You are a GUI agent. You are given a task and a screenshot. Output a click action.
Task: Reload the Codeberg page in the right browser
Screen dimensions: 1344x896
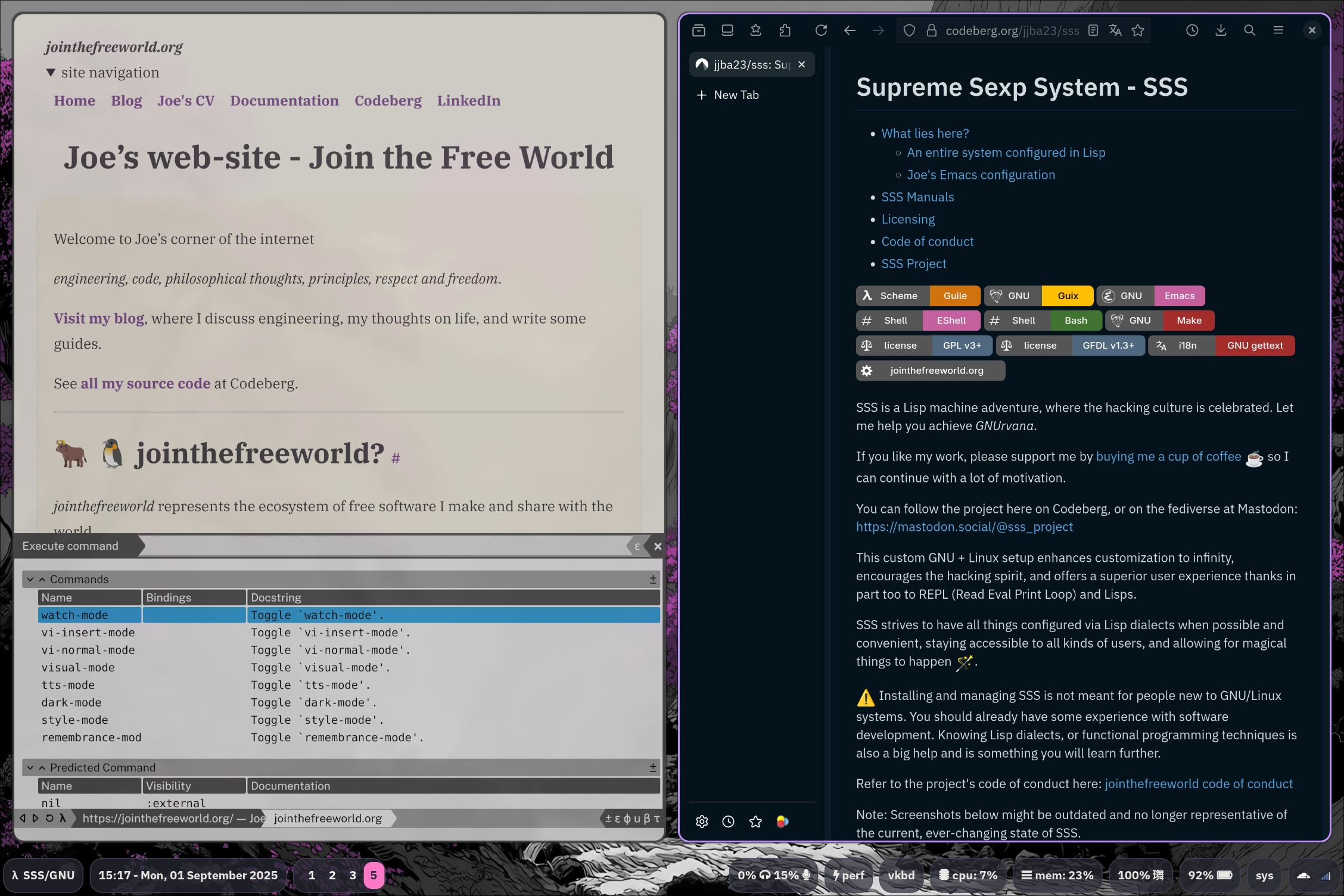click(x=821, y=30)
